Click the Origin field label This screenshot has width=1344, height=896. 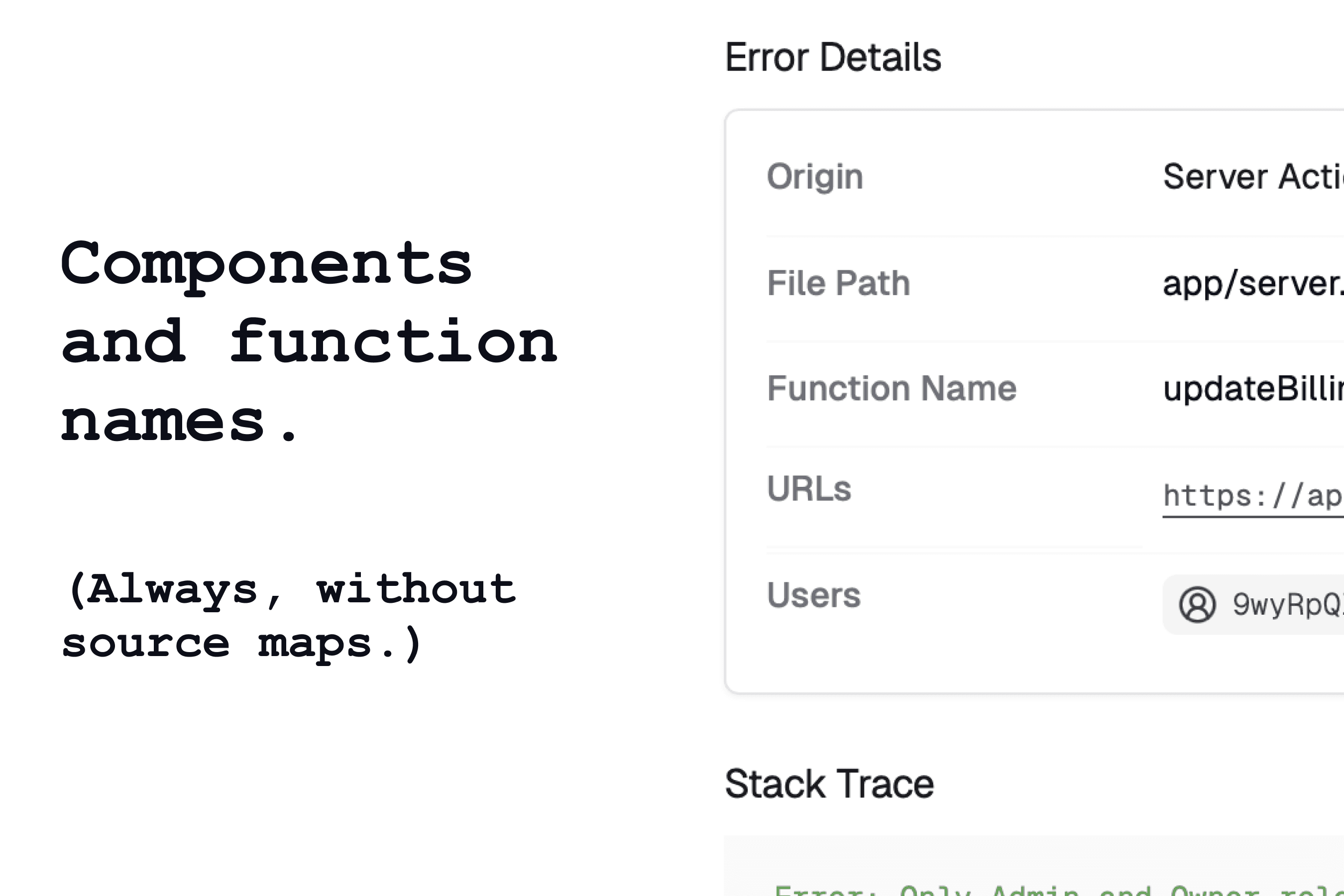click(x=815, y=177)
